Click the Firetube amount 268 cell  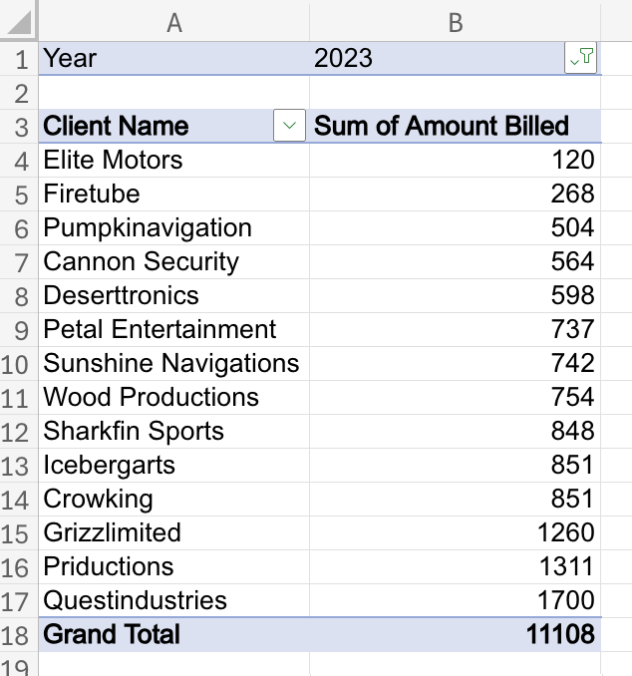pos(455,194)
